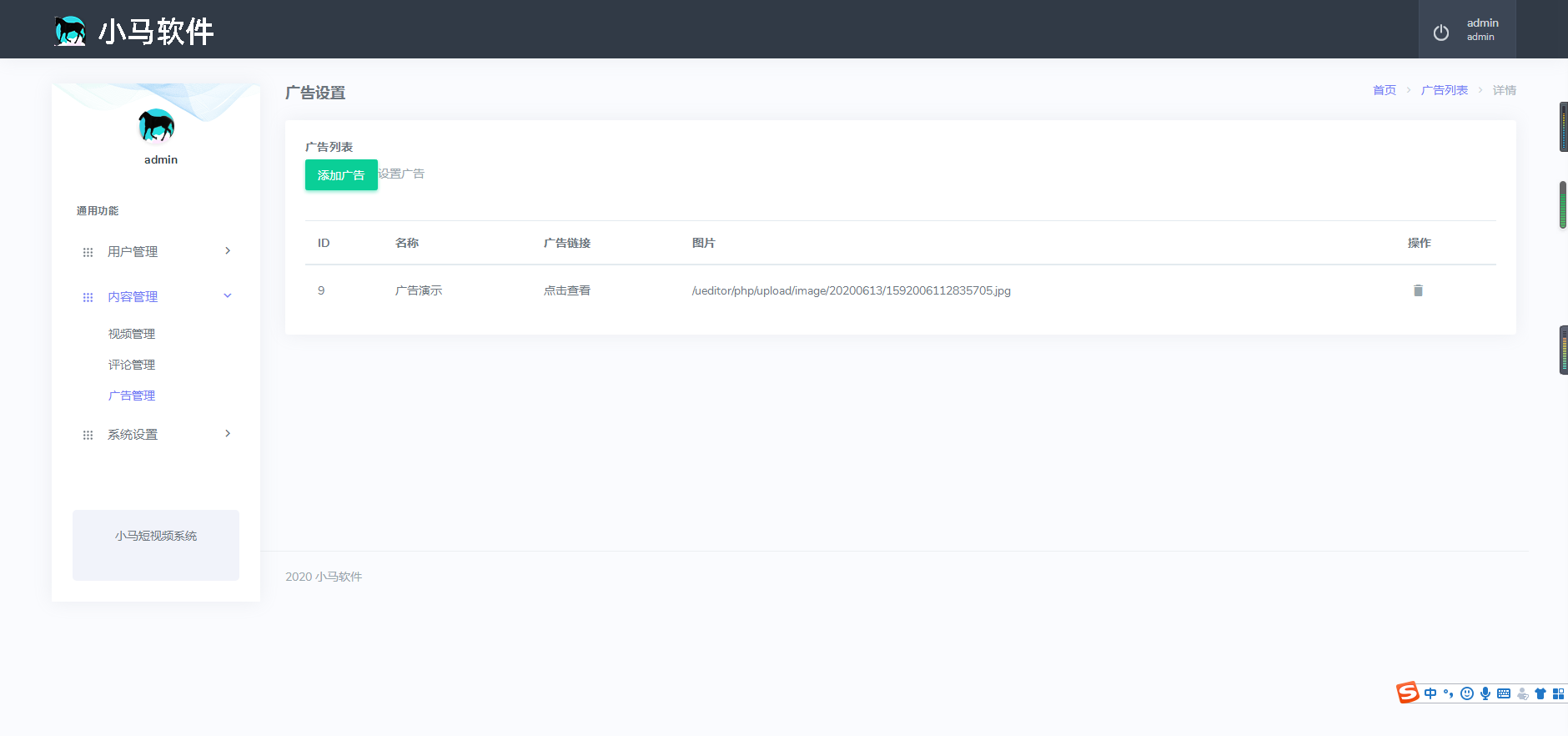
Task: Click the 操作 column header
Action: point(1420,243)
